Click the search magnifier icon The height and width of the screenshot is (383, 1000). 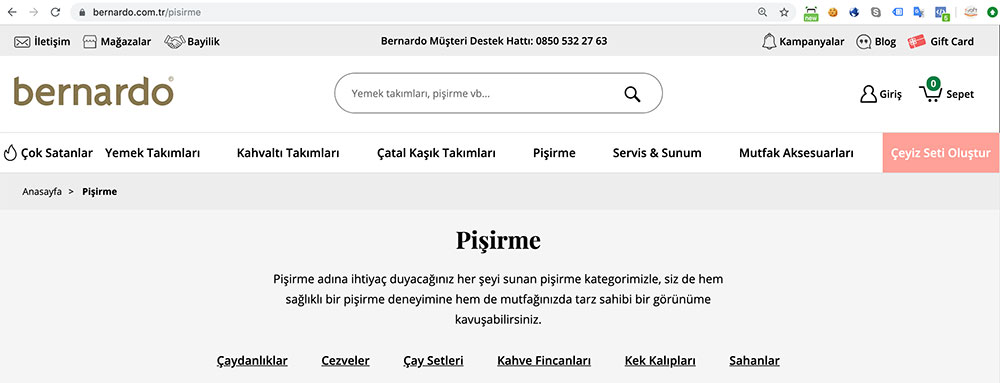click(632, 94)
